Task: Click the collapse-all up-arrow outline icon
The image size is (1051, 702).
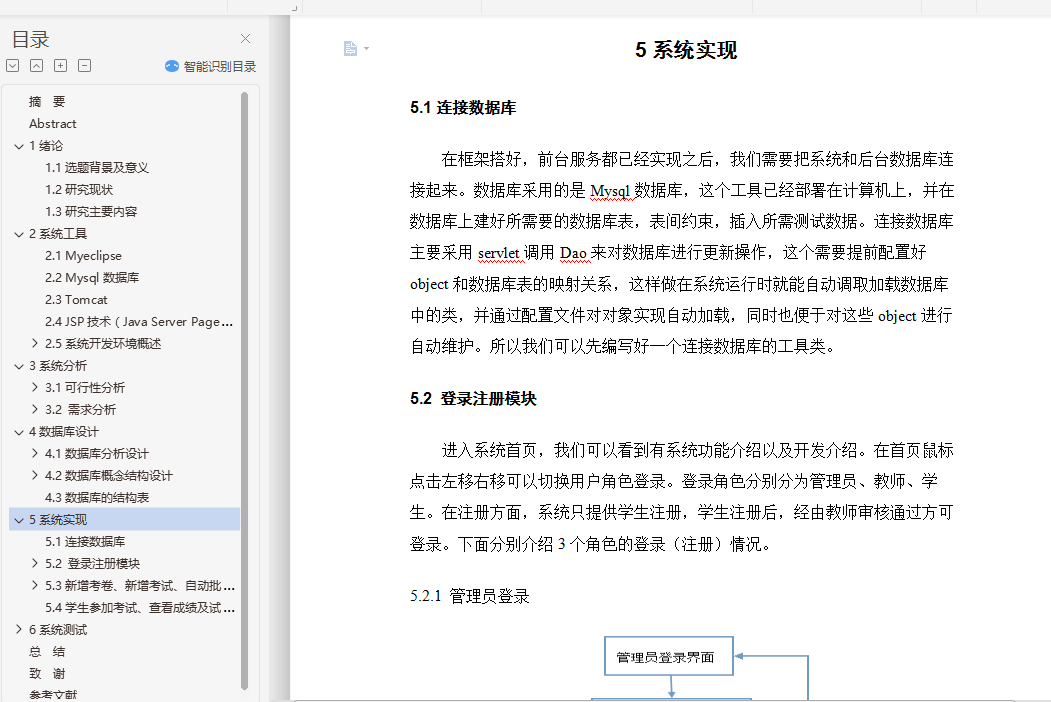Action: 37,66
